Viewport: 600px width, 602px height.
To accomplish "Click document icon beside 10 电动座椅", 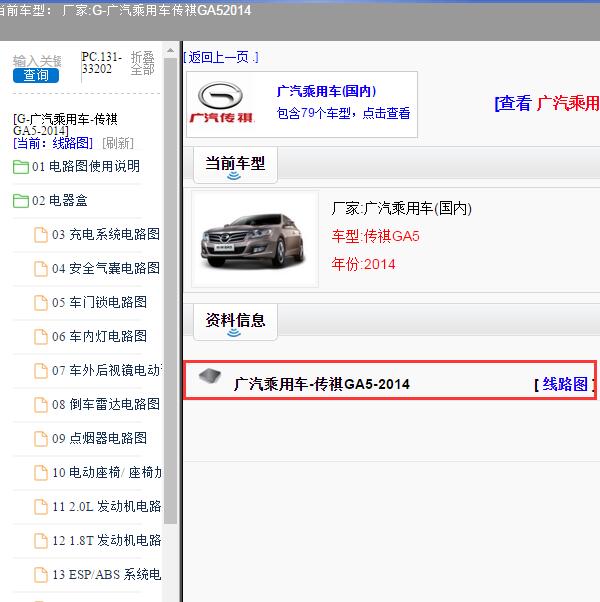I will (x=41, y=473).
